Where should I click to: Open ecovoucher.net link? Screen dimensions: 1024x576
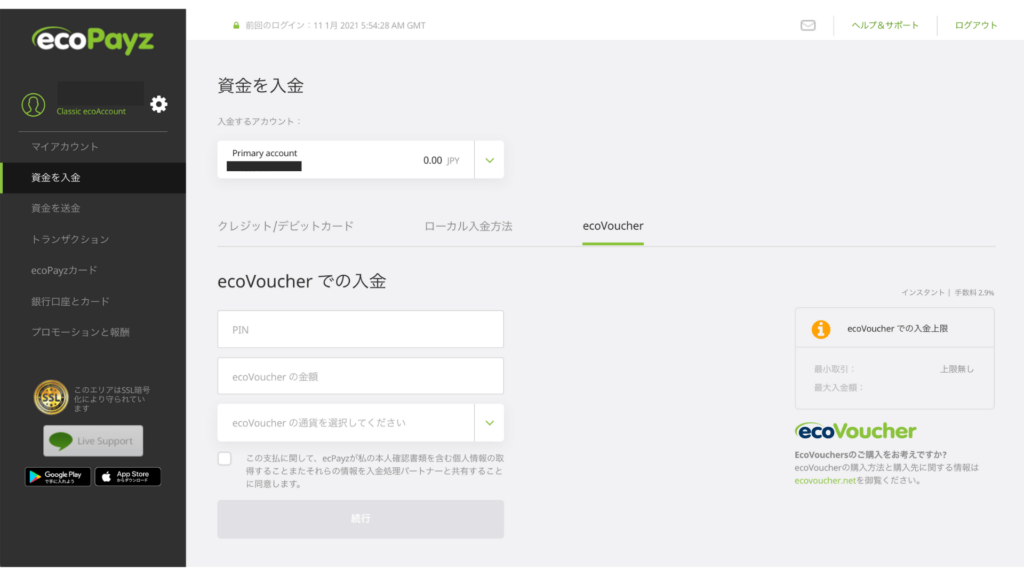point(825,481)
